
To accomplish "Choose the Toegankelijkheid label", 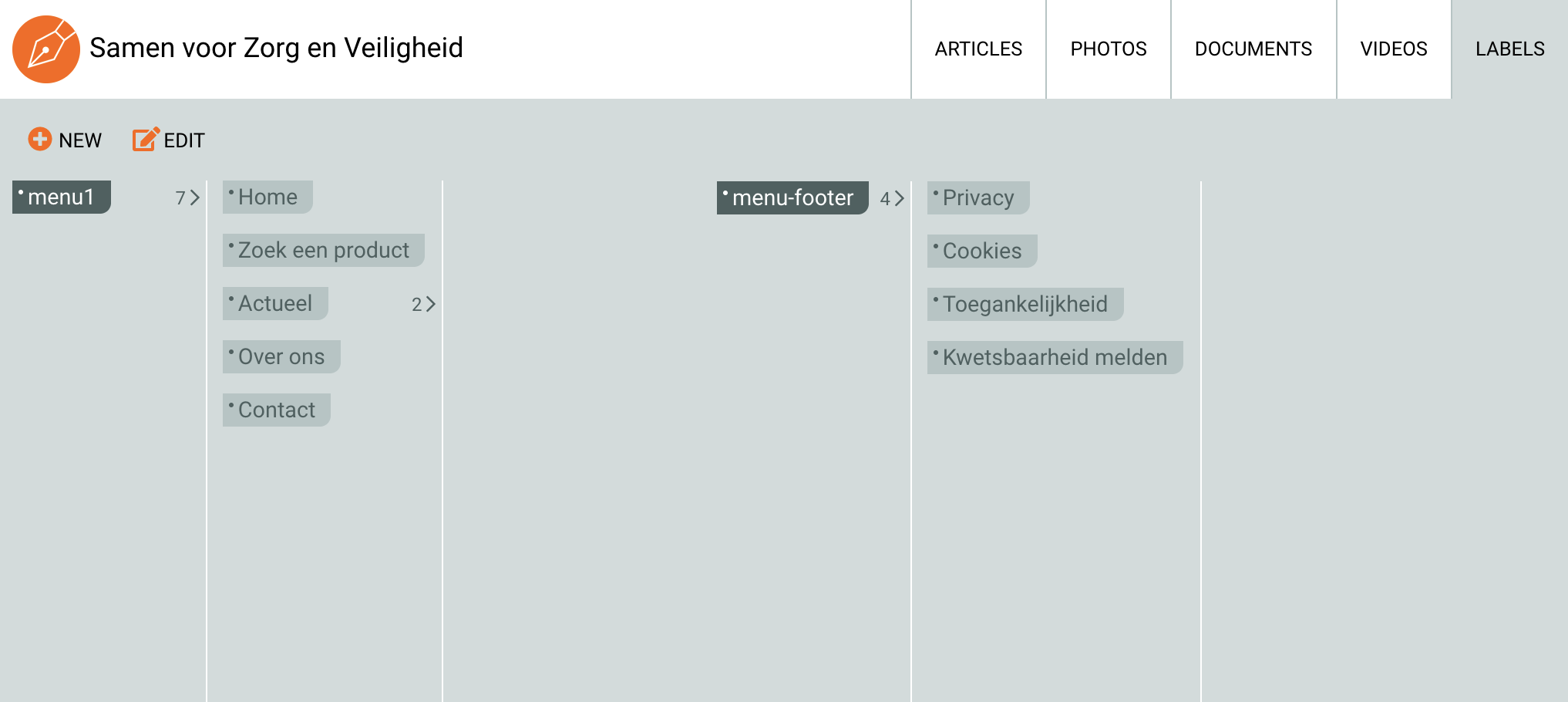I will [1025, 305].
